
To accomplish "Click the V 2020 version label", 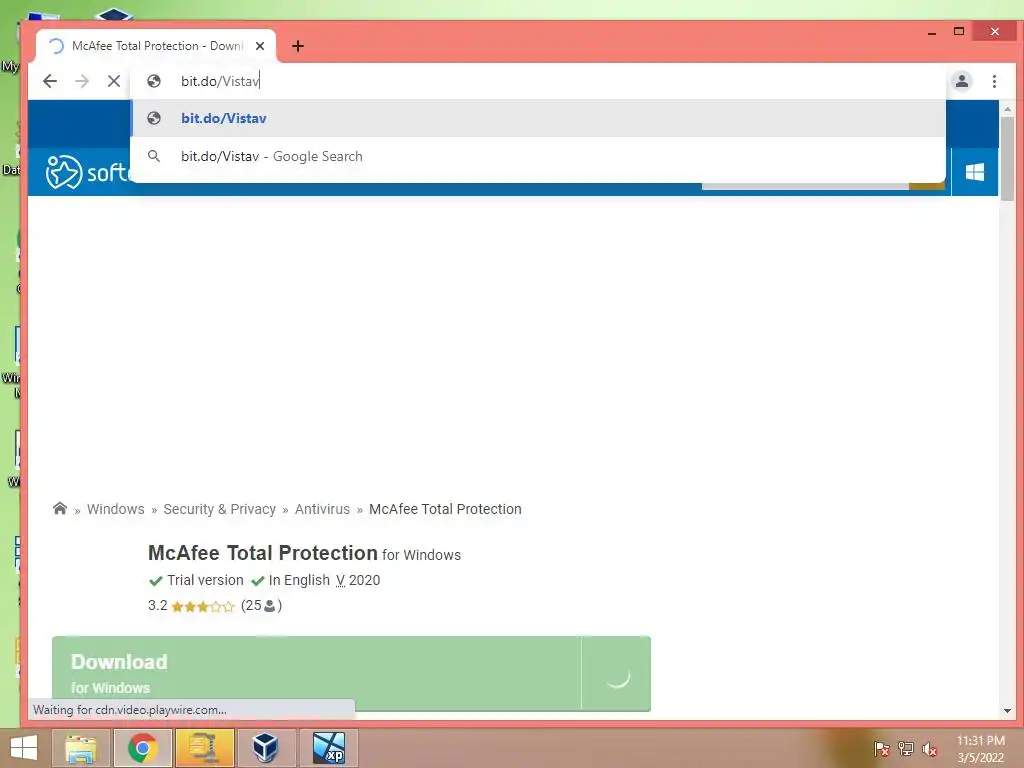I will coord(357,580).
